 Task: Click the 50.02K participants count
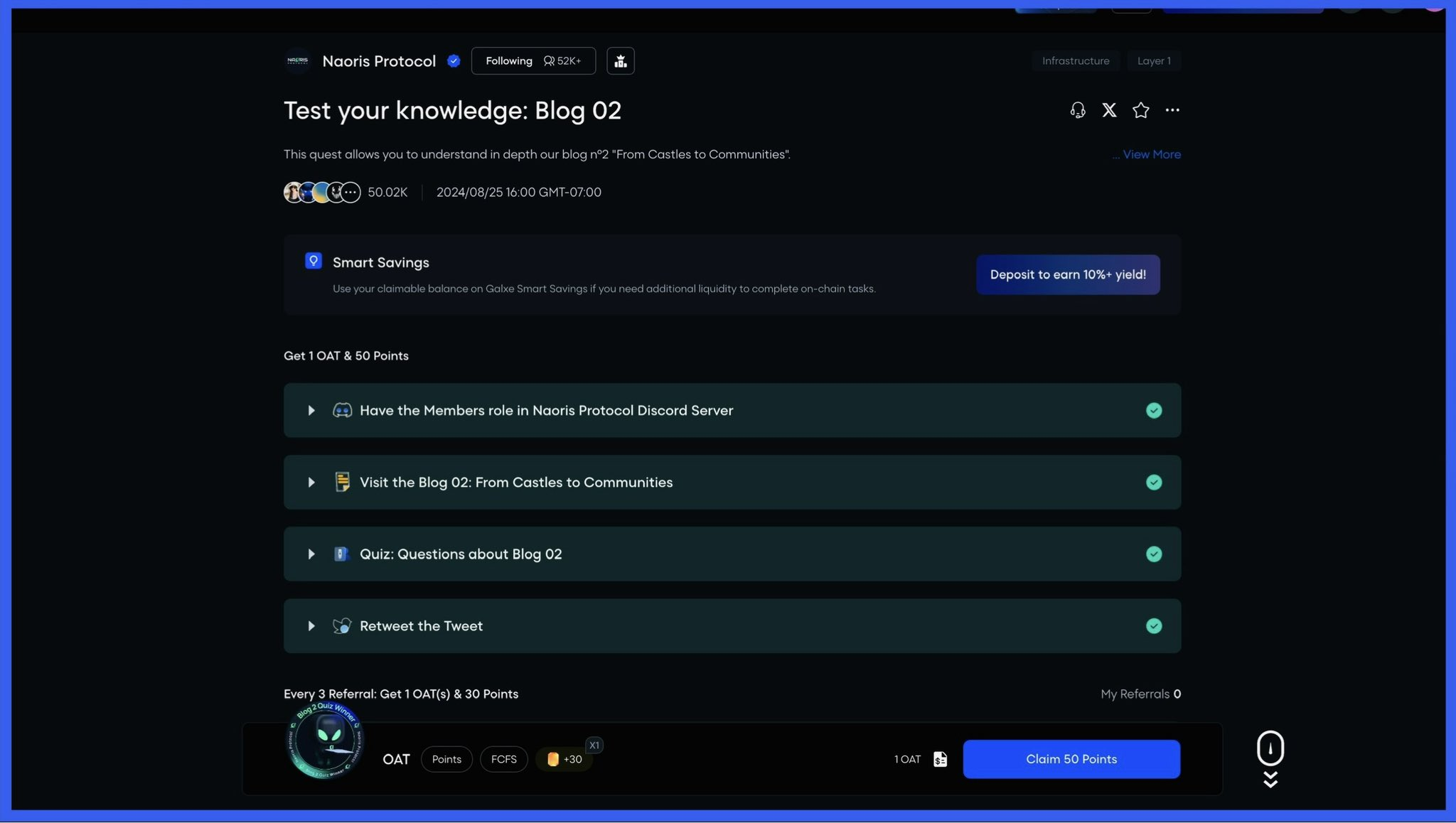[387, 193]
